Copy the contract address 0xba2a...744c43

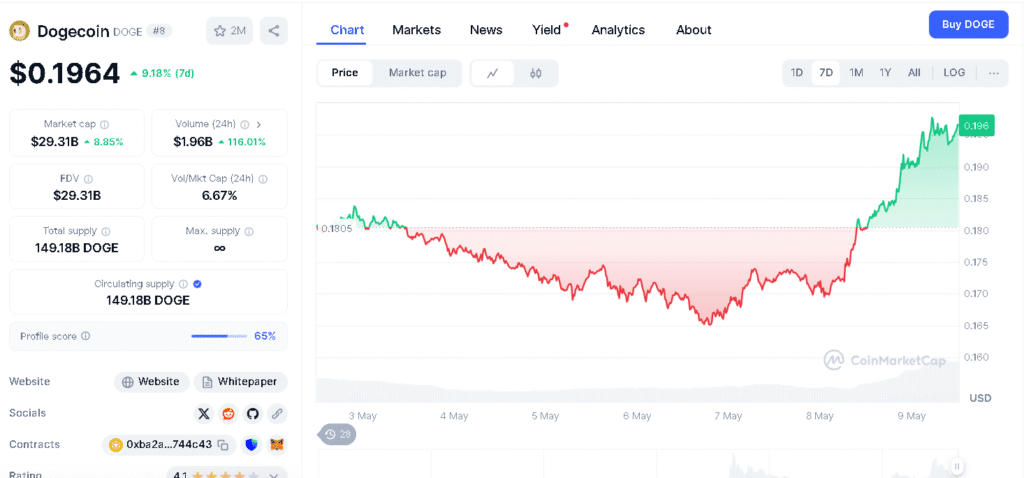(x=223, y=445)
